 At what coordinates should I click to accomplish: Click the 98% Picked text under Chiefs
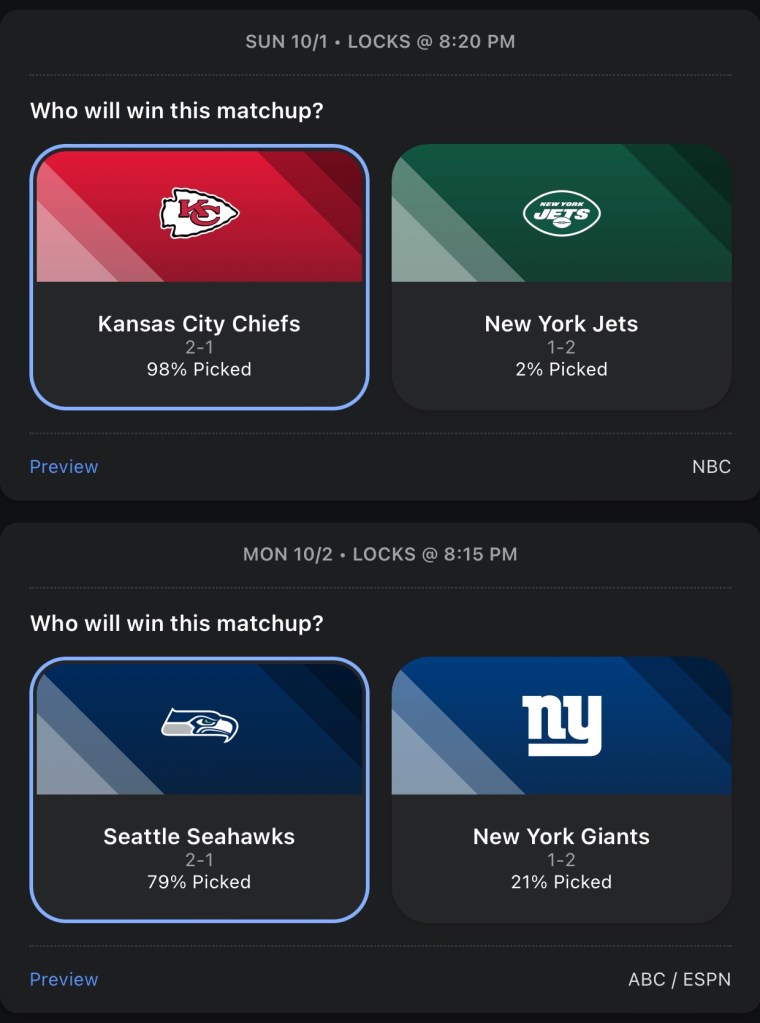coord(199,369)
